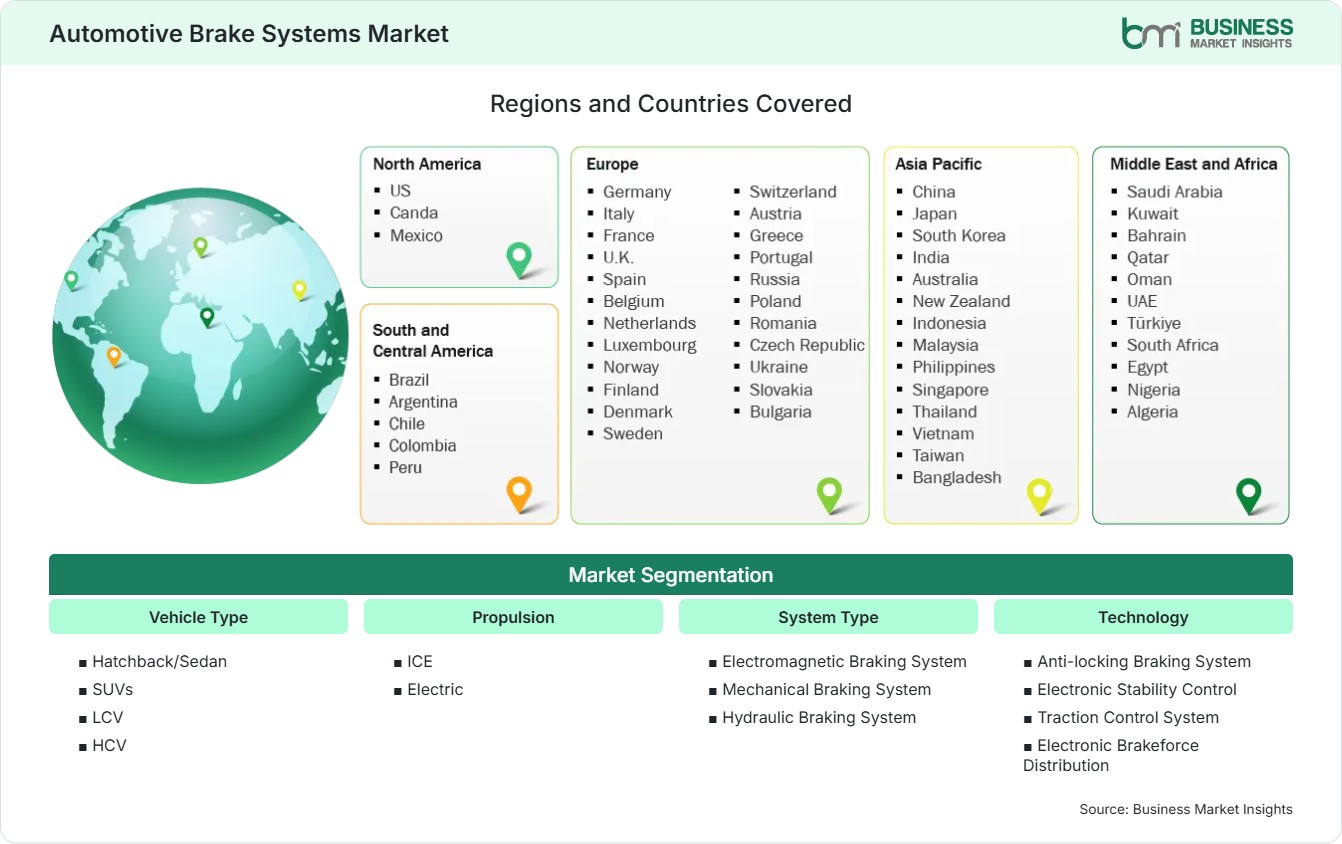Click Sweden in the Europe list
Viewport: 1342px width, 844px height.
point(633,433)
